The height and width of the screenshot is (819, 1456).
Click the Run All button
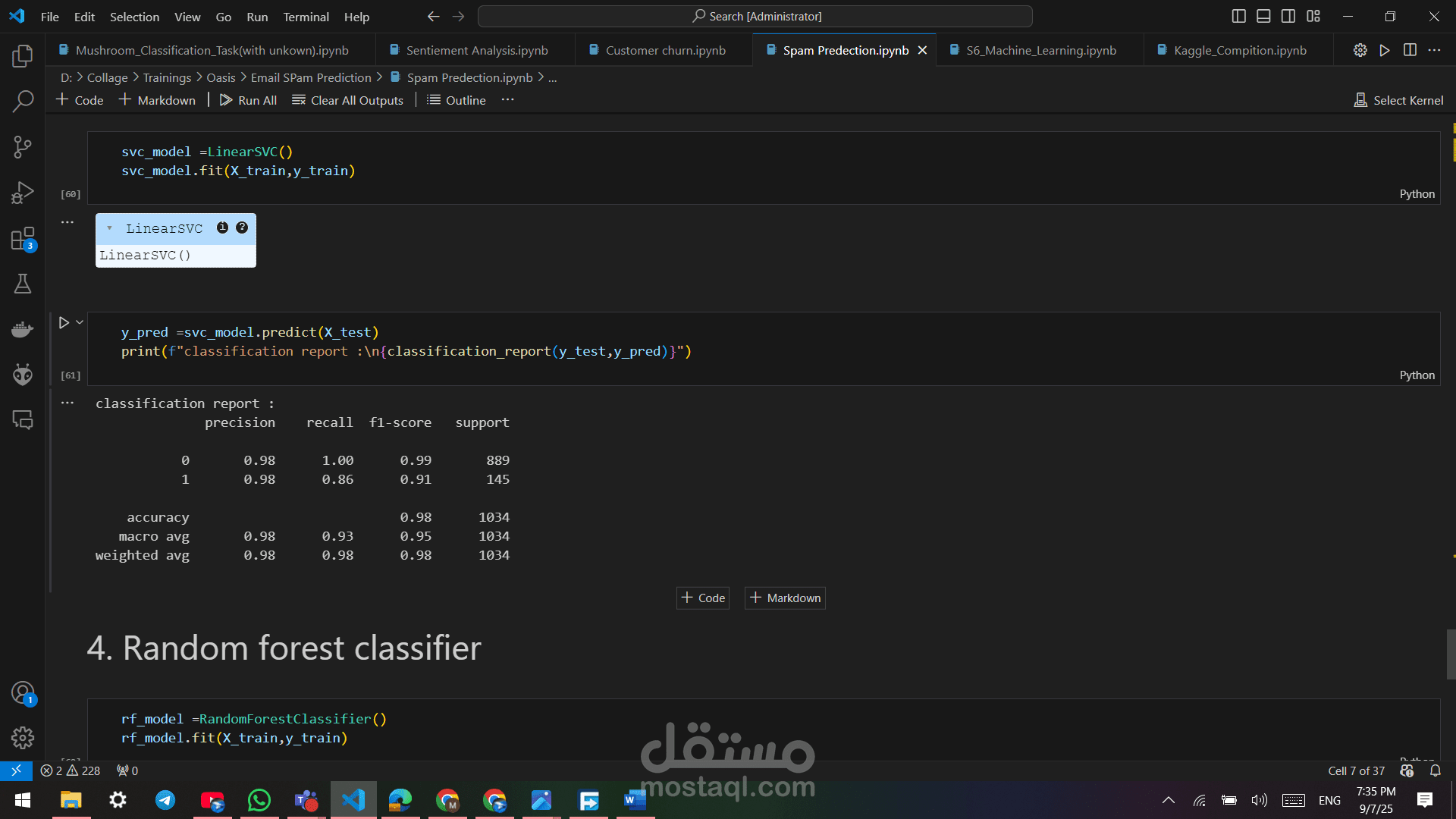[x=248, y=100]
